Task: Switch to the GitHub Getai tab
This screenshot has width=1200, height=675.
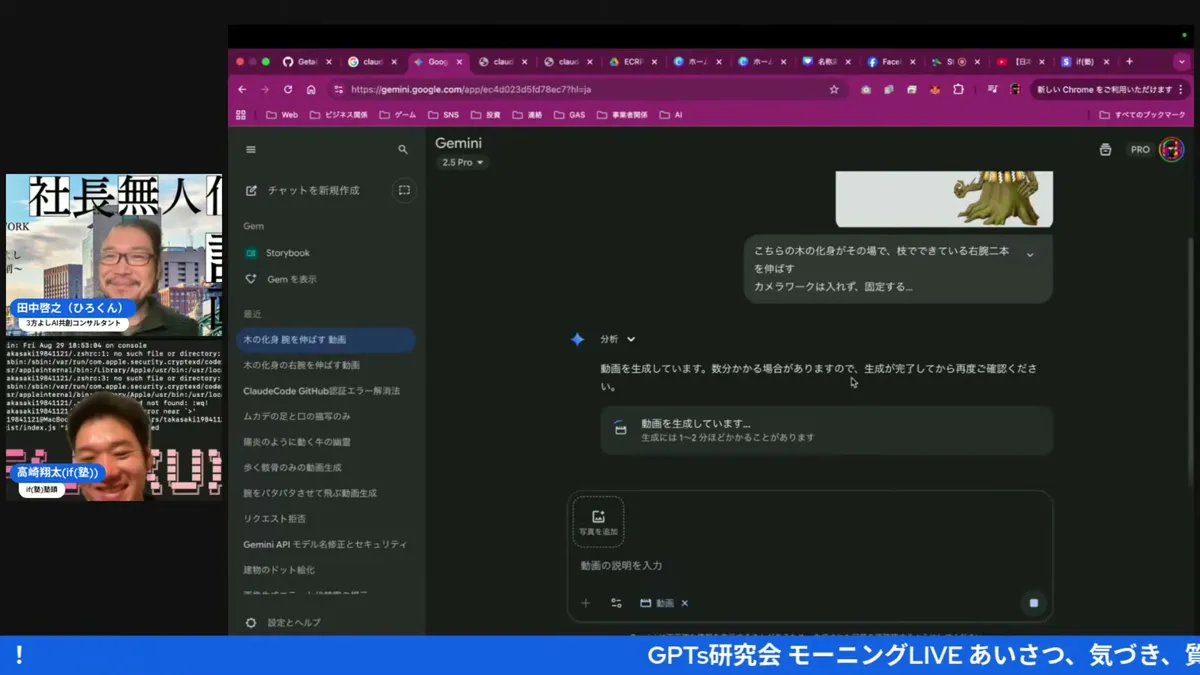Action: click(306, 62)
